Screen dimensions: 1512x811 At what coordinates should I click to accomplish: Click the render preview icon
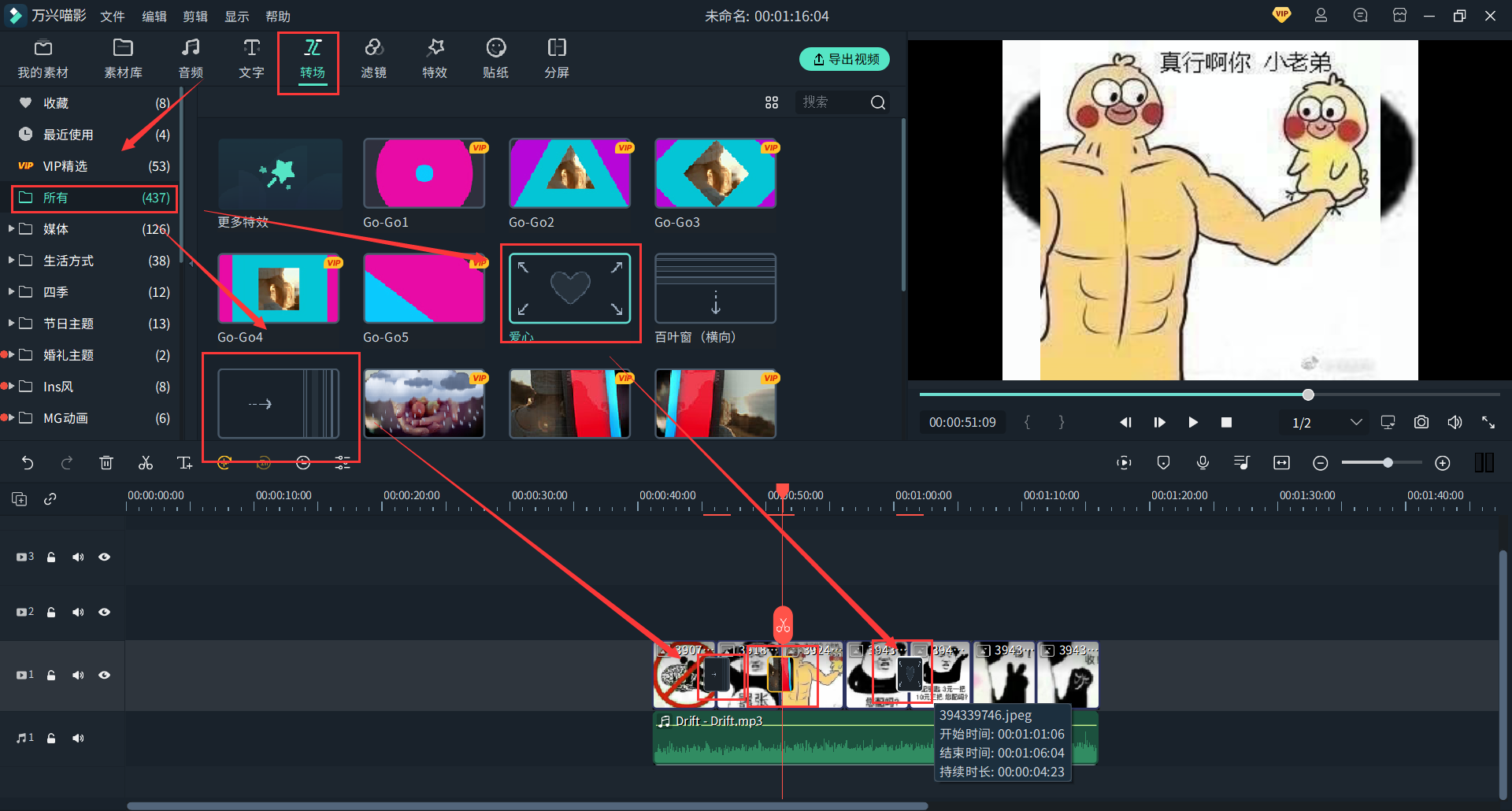pyautogui.click(x=1124, y=463)
